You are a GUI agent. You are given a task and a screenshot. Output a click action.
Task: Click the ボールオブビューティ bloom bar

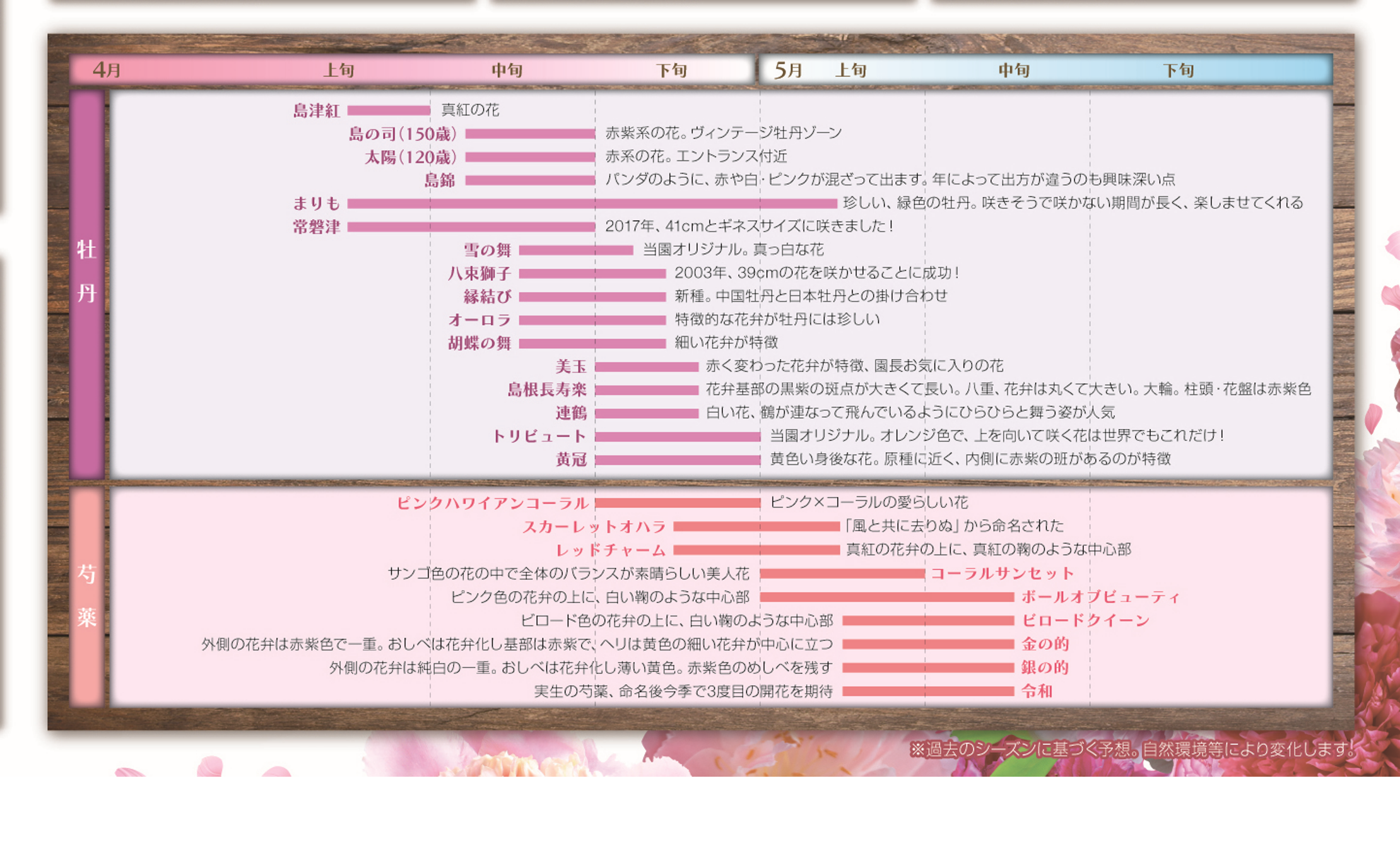886,597
